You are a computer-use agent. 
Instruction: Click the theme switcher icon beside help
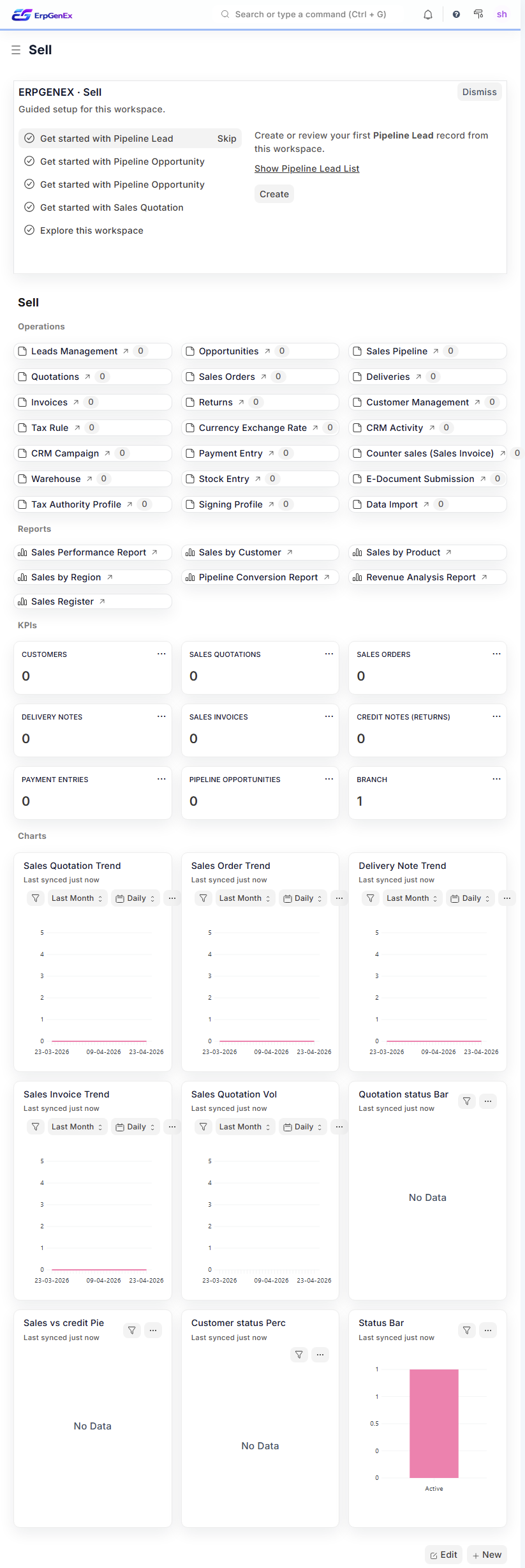click(478, 14)
